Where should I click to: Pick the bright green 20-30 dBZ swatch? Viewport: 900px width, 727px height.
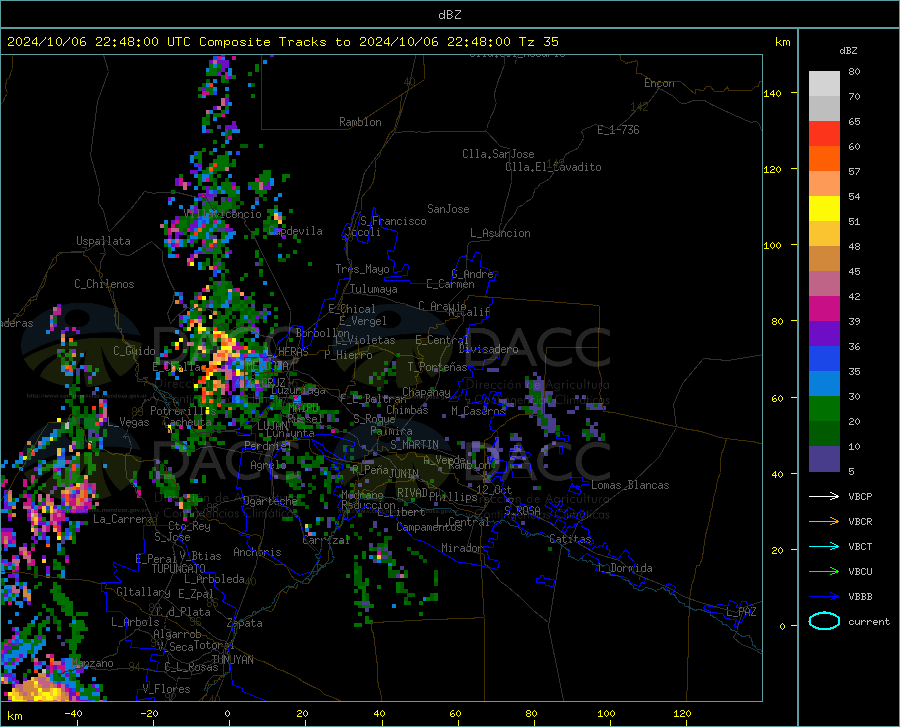[x=824, y=409]
